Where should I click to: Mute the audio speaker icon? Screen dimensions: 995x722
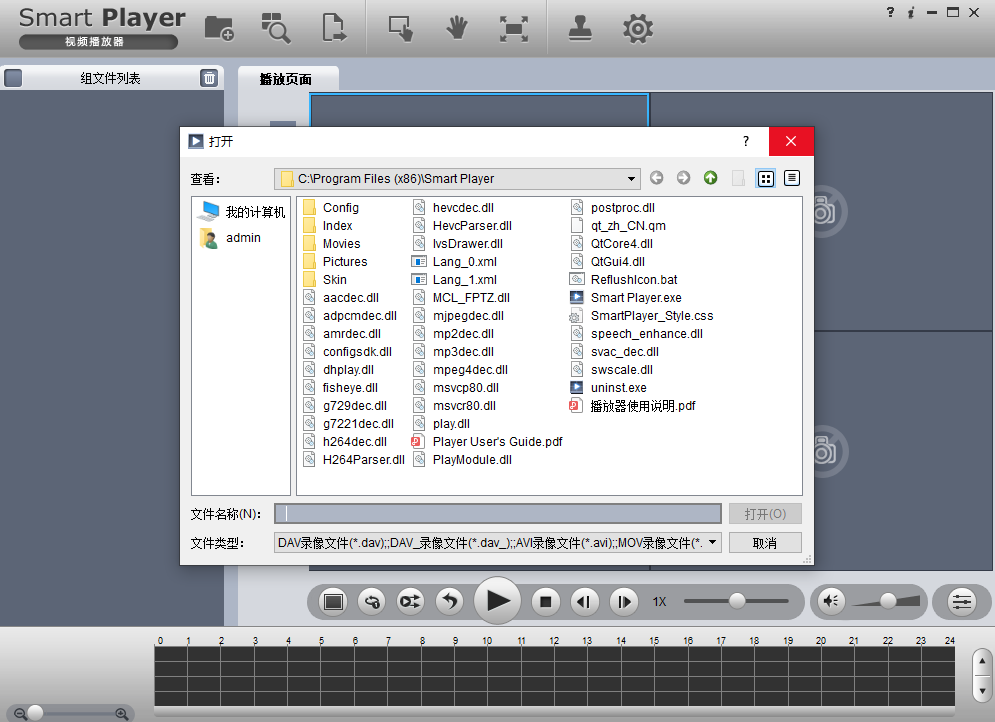830,601
